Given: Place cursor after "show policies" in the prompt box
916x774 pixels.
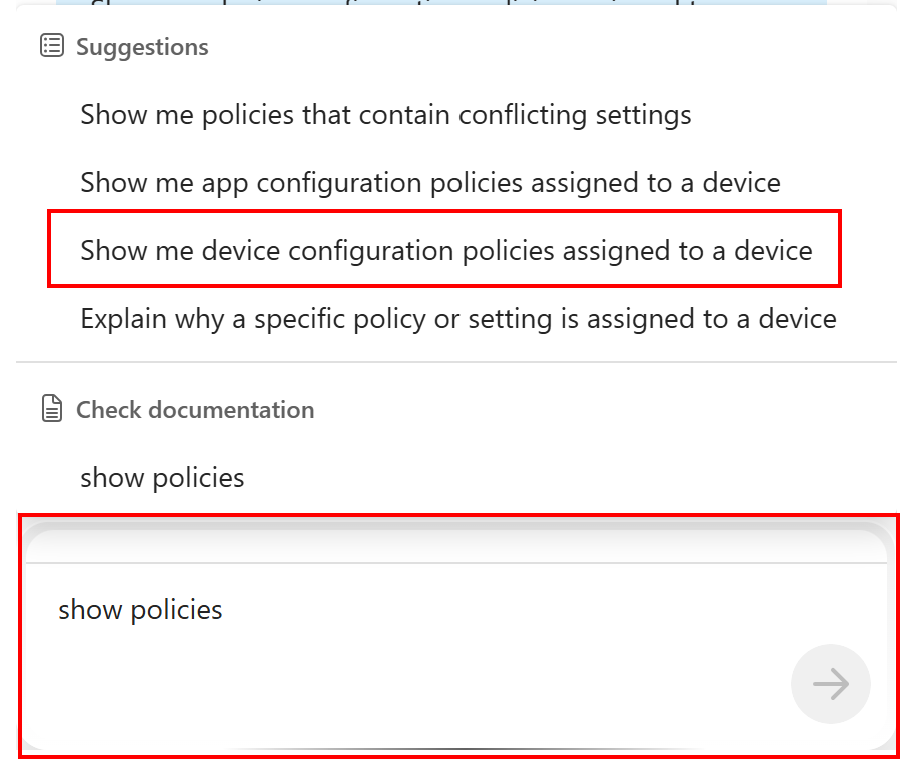Looking at the screenshot, I should tap(224, 610).
